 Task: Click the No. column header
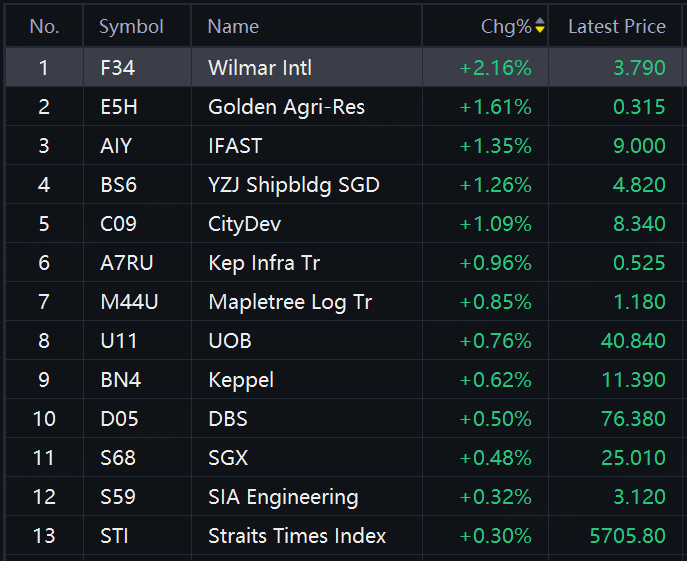tap(44, 27)
